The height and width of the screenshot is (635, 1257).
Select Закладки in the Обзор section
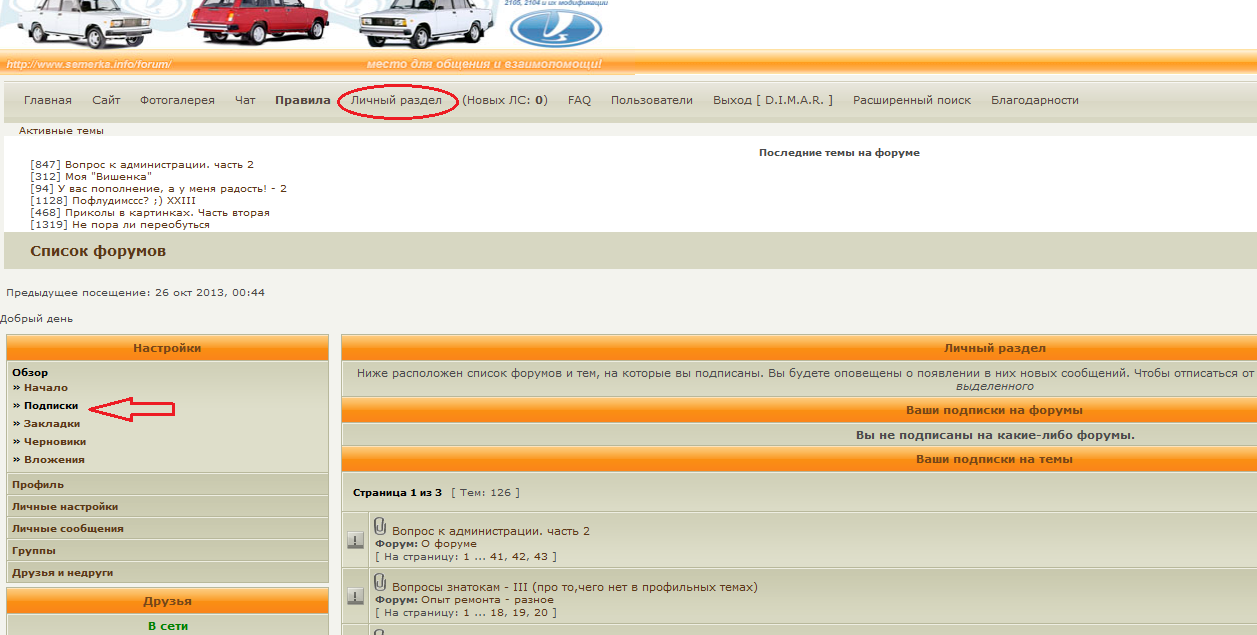(x=52, y=424)
